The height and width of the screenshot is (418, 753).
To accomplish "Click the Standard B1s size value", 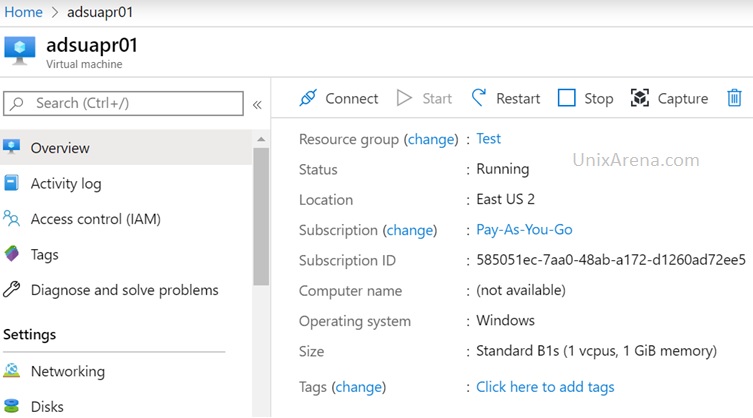I will [x=596, y=351].
